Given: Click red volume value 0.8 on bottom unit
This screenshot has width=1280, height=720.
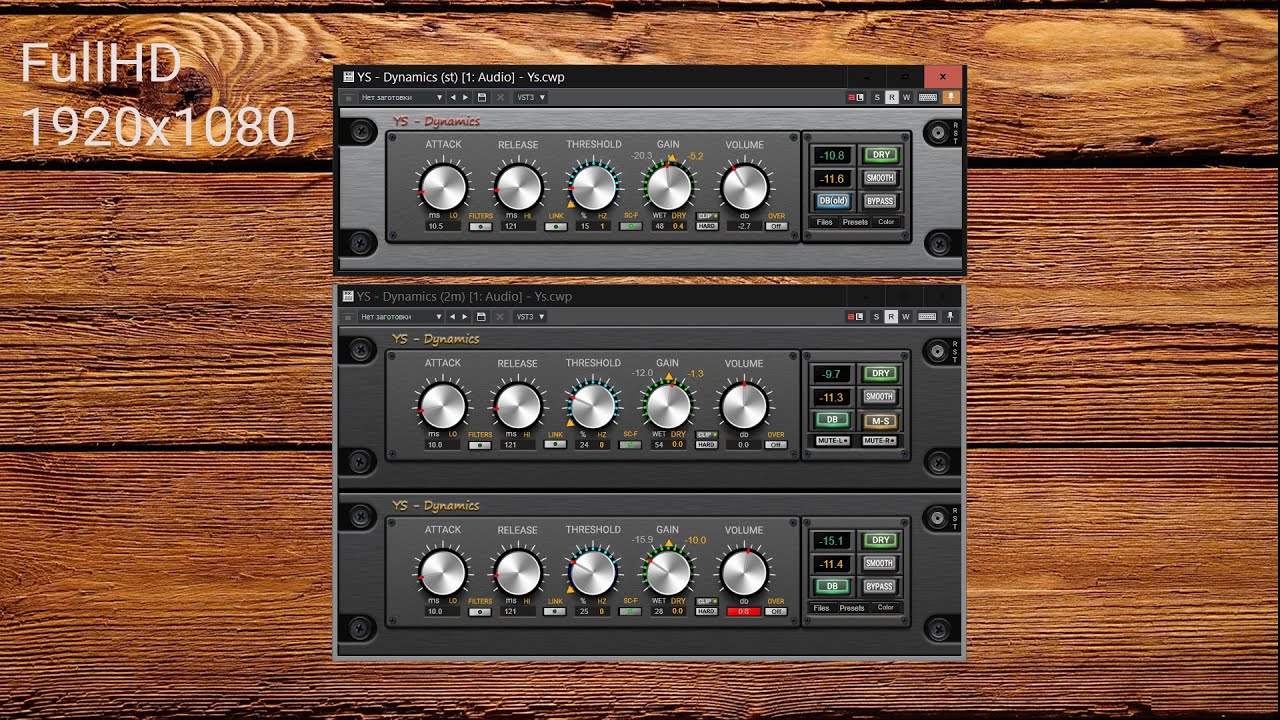Looking at the screenshot, I should coord(744,611).
